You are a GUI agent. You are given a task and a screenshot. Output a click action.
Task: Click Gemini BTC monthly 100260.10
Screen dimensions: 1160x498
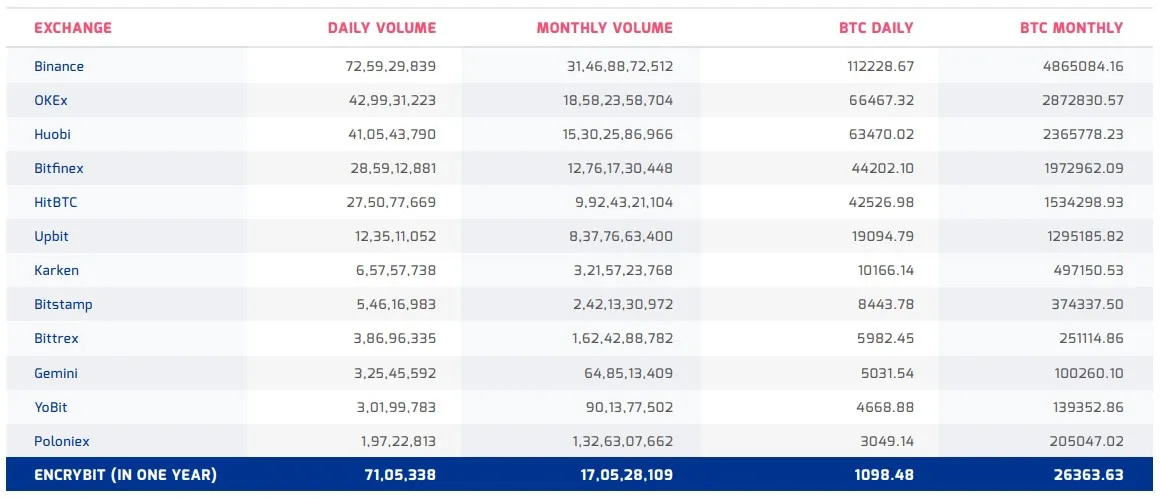(1089, 373)
